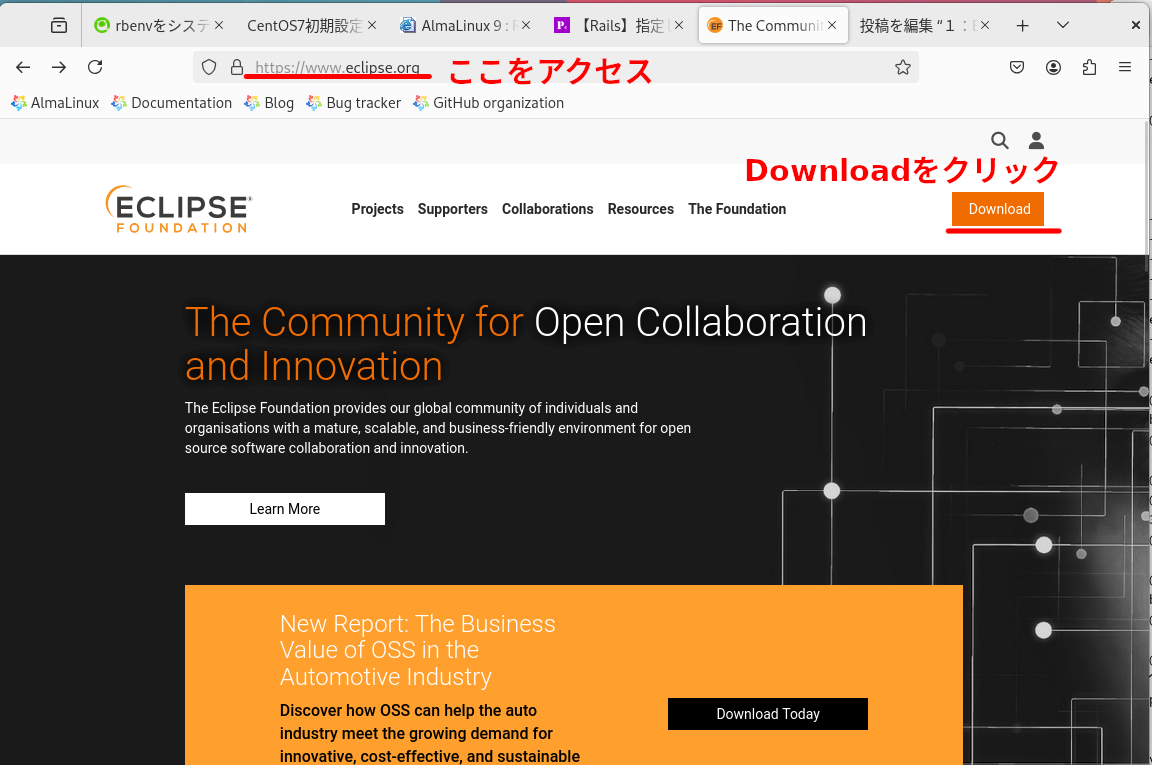This screenshot has height=765, width=1152.
Task: Open tracking protection shield icon
Action: coord(209,68)
